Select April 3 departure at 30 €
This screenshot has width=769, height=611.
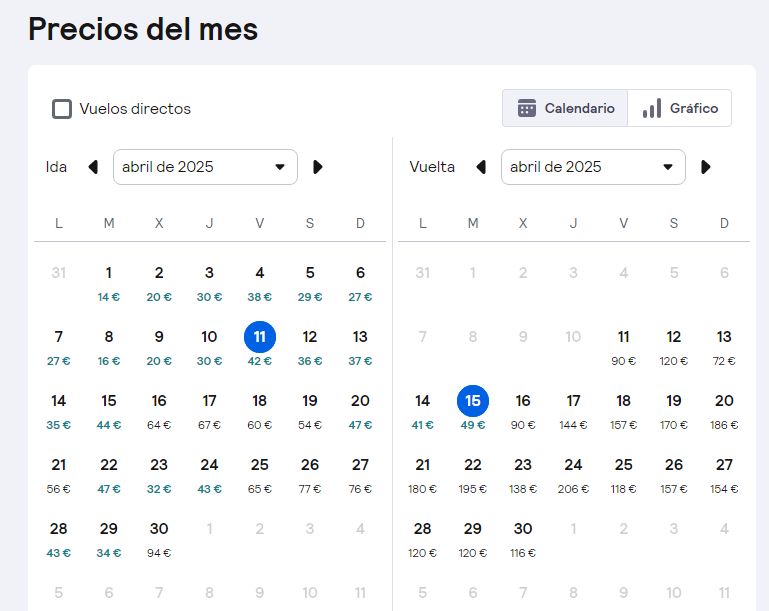coord(209,284)
